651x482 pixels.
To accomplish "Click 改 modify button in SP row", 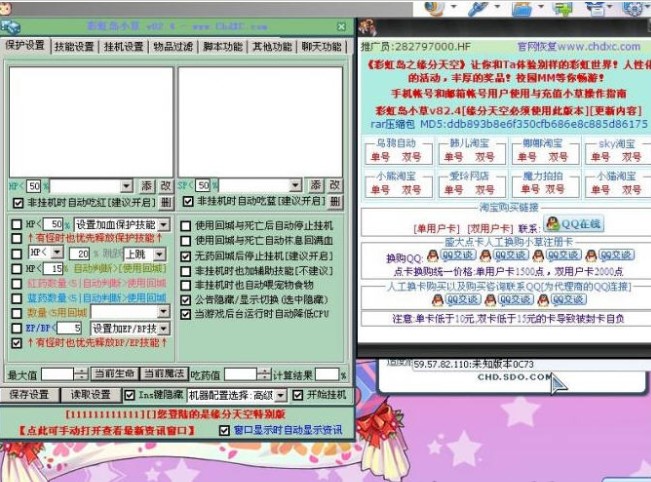I will (x=335, y=185).
